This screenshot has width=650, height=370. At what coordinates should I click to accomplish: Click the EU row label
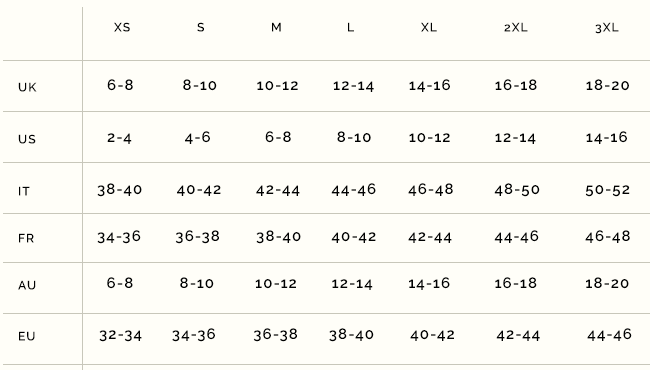pos(27,336)
